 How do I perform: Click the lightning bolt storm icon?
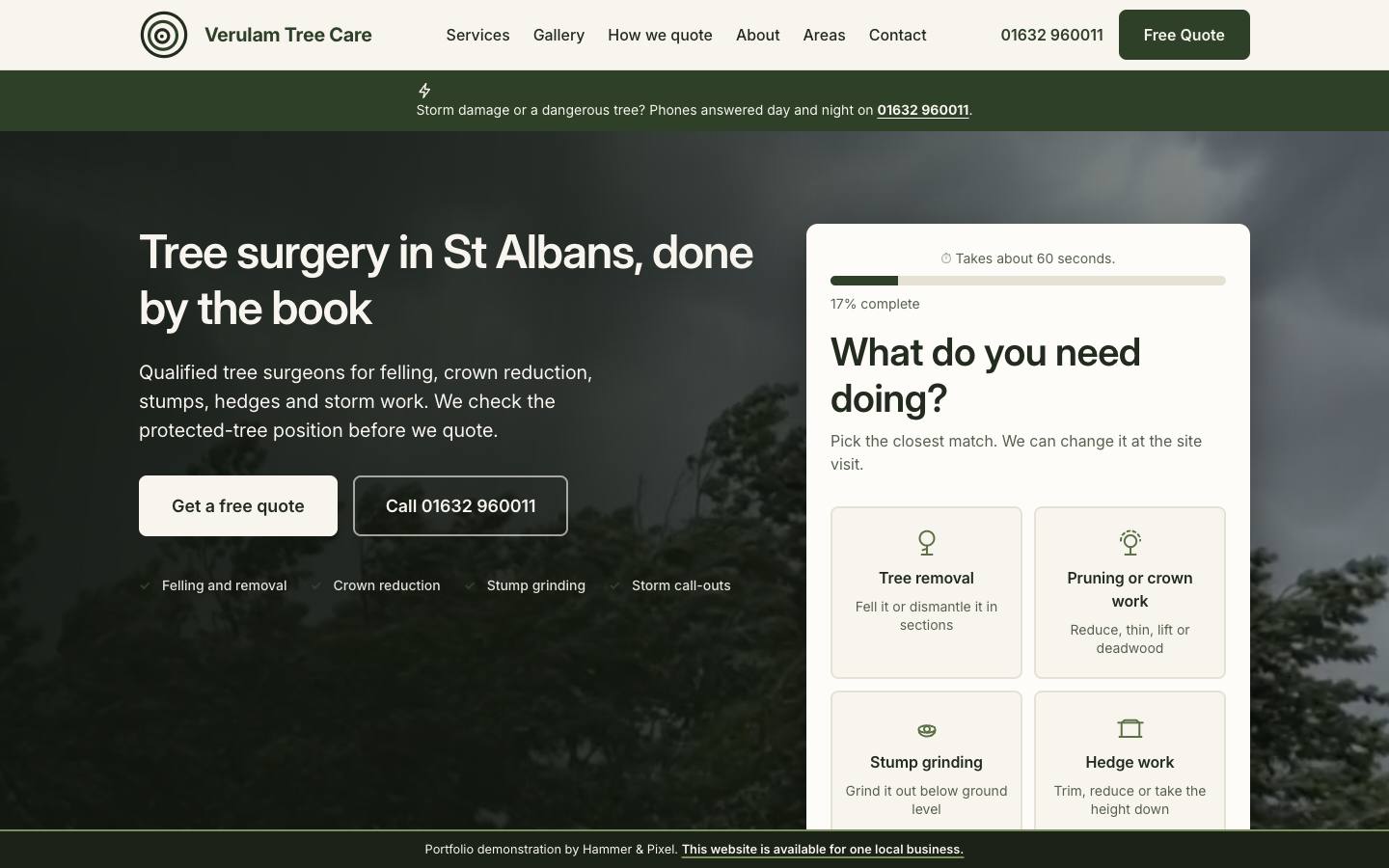coord(424,91)
